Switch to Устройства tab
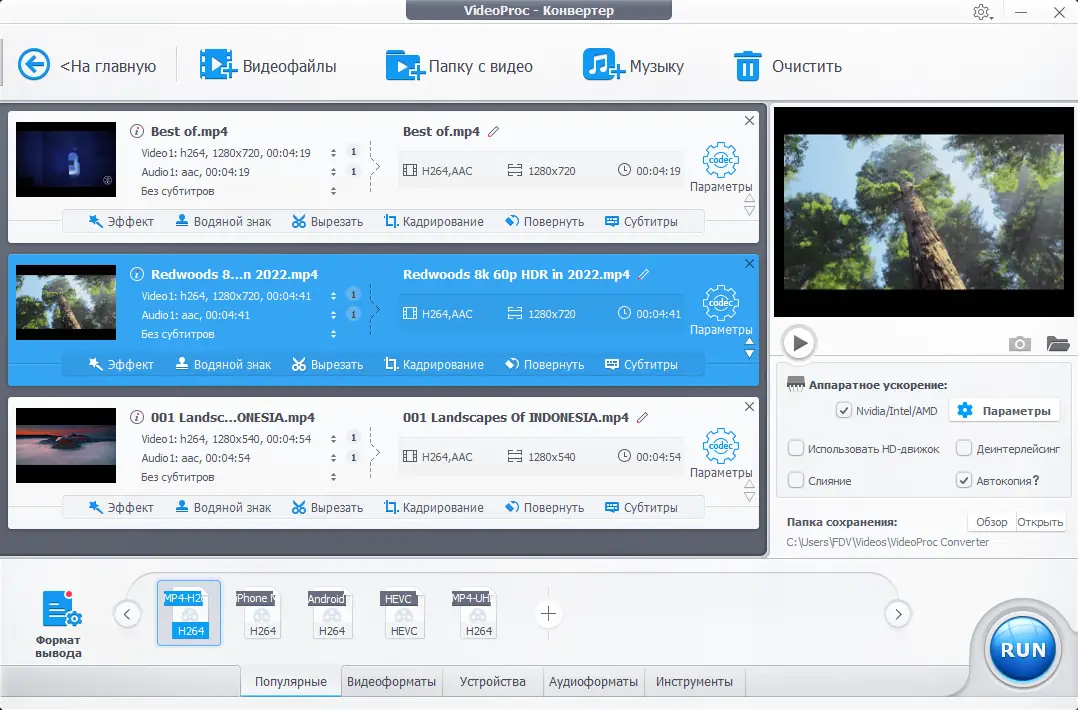 pos(492,681)
